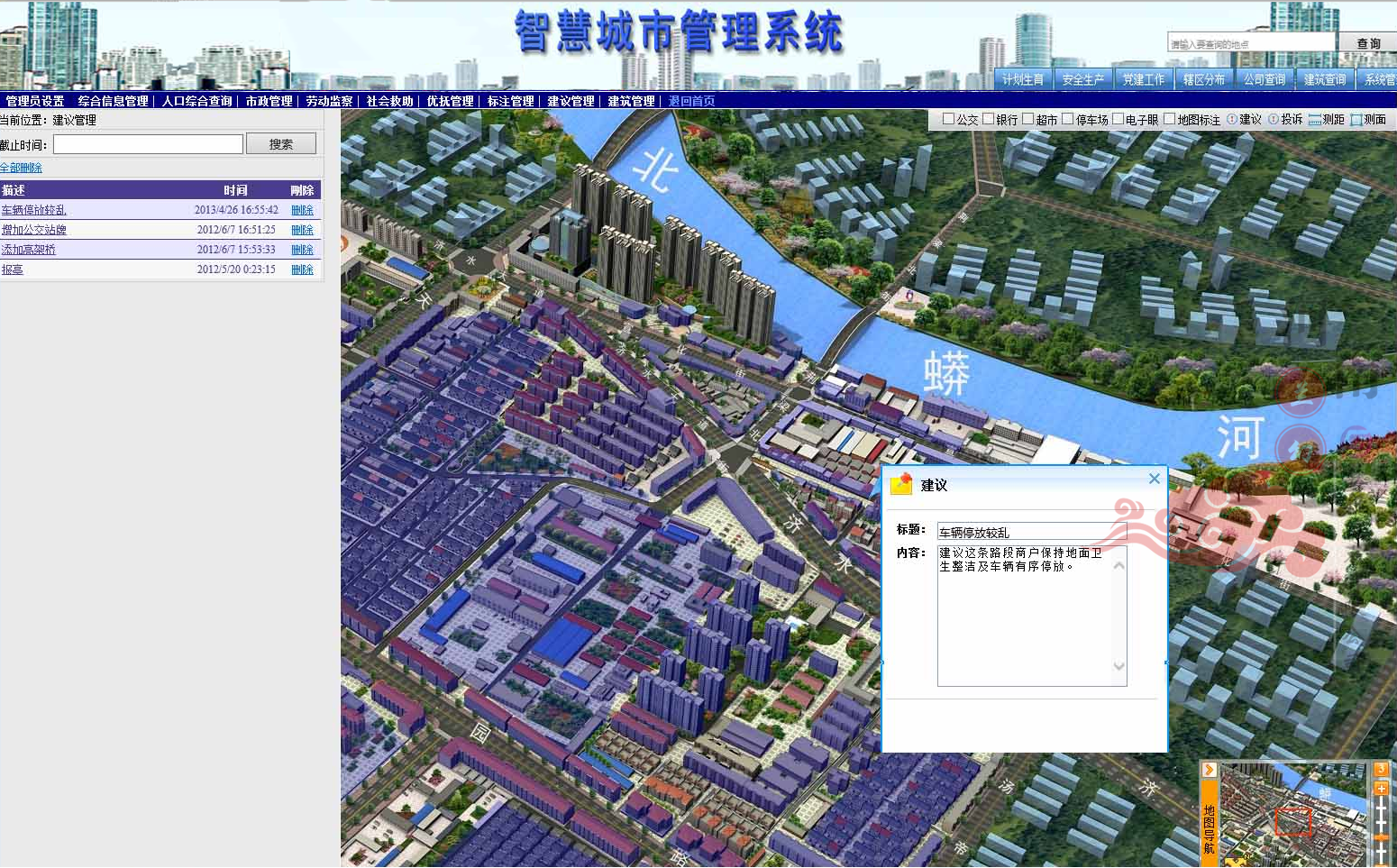The height and width of the screenshot is (868, 1397).
Task: Click the 截止时间 search input field
Action: click(147, 142)
